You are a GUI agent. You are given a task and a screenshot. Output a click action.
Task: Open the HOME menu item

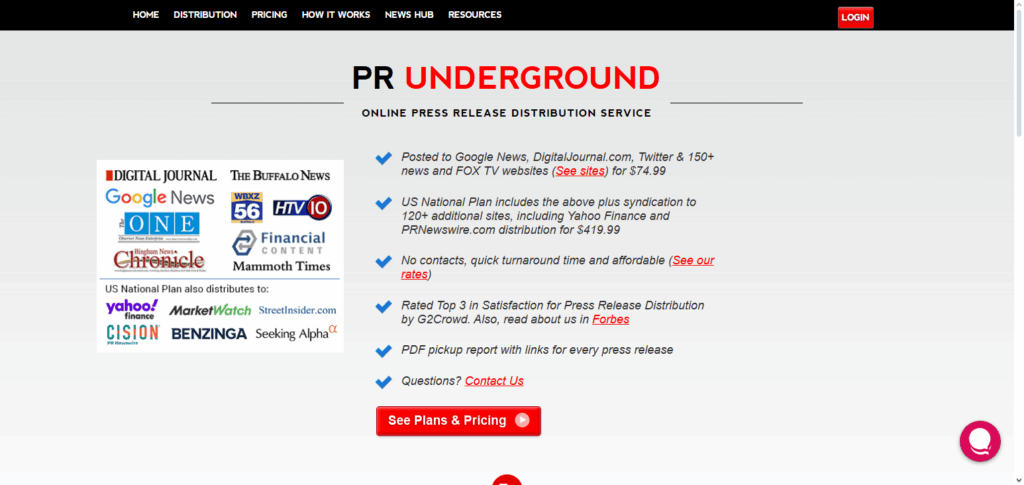146,14
